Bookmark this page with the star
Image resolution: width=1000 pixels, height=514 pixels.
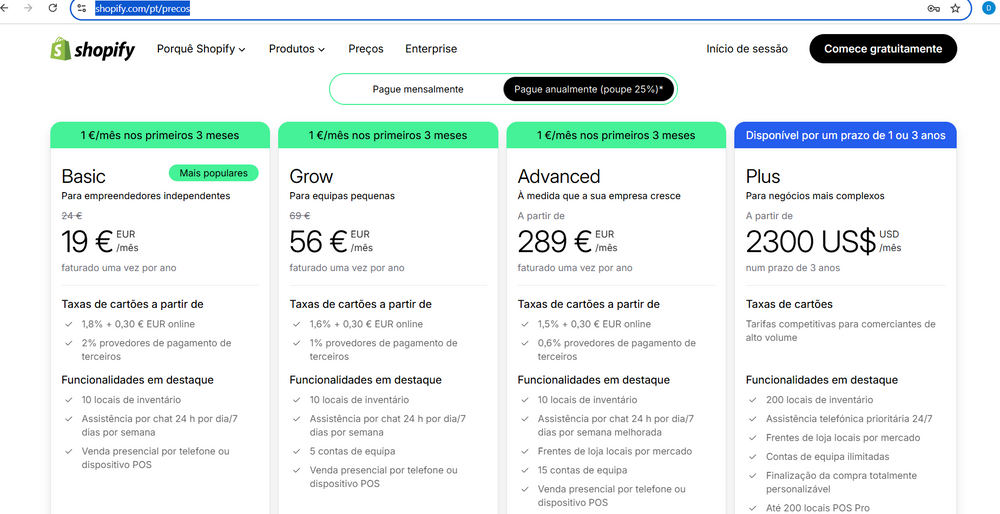point(955,8)
